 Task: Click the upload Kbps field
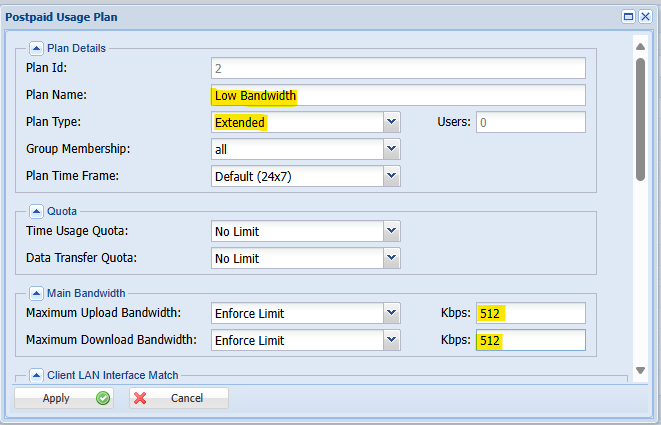(531, 313)
